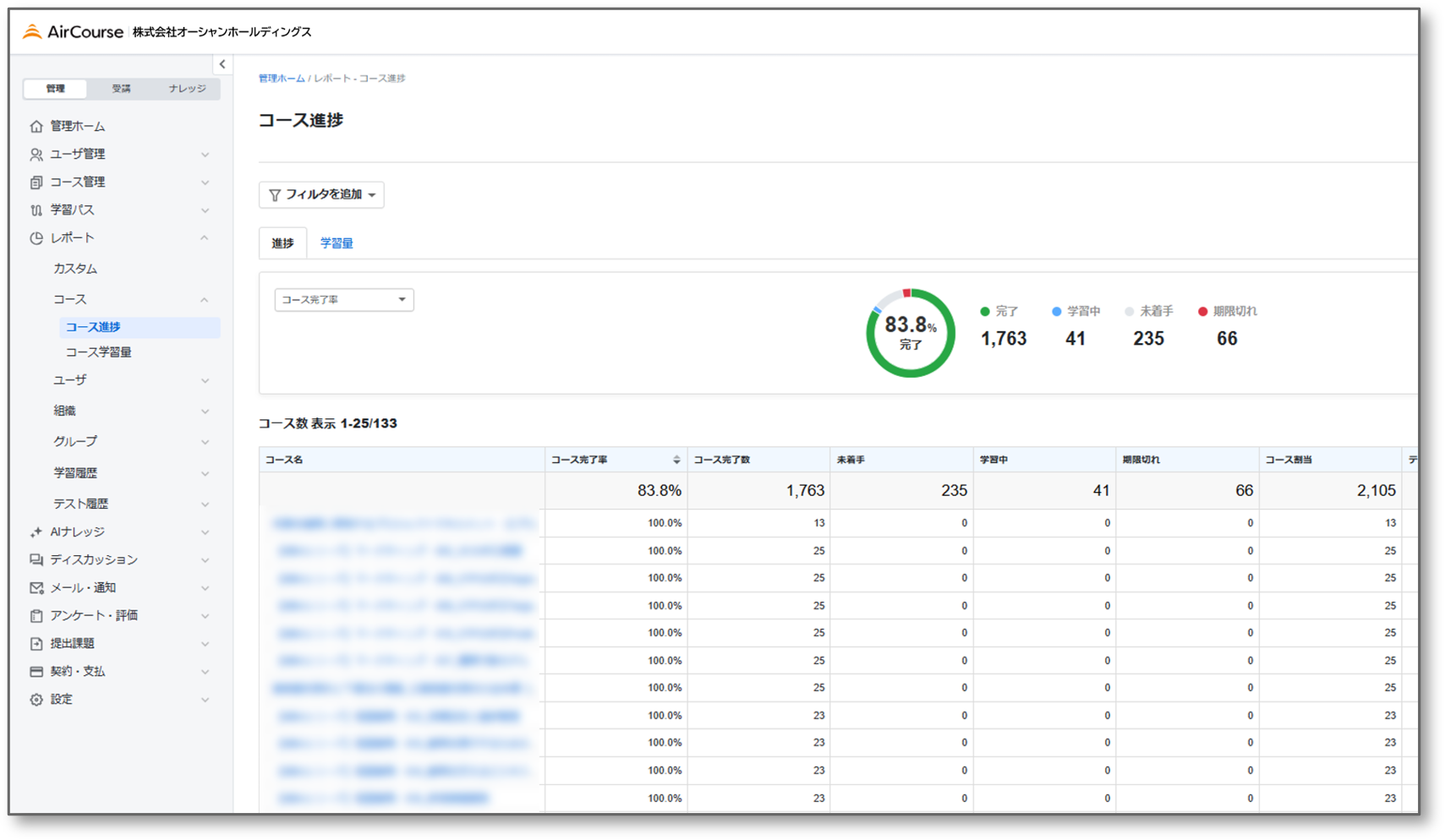Screen dimensions: 1445x840
Task: Select the 受講 mode tab
Action: (122, 89)
